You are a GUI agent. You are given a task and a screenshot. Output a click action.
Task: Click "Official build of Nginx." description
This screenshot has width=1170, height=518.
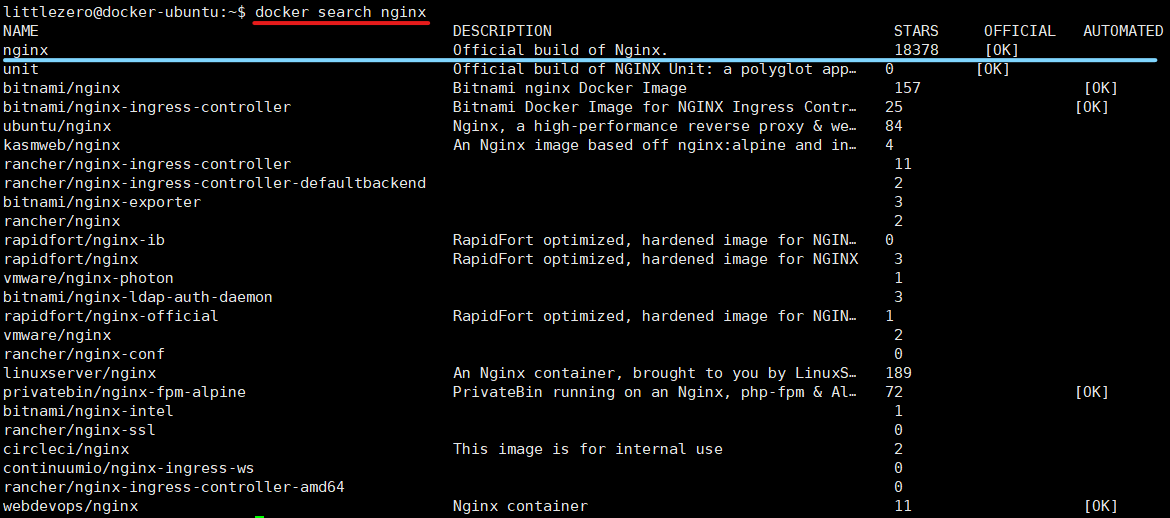click(x=560, y=50)
